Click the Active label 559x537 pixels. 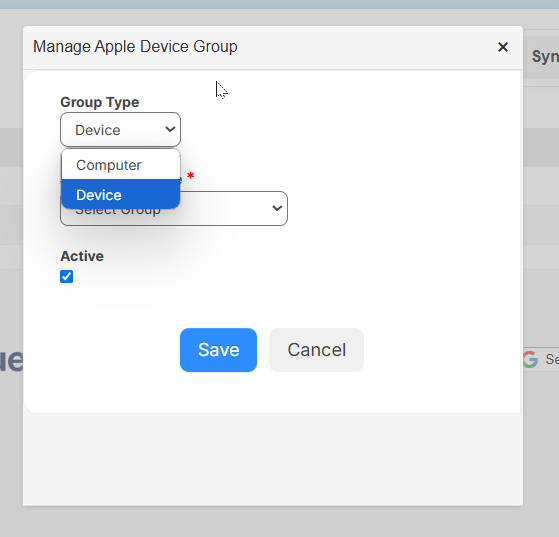(x=82, y=256)
